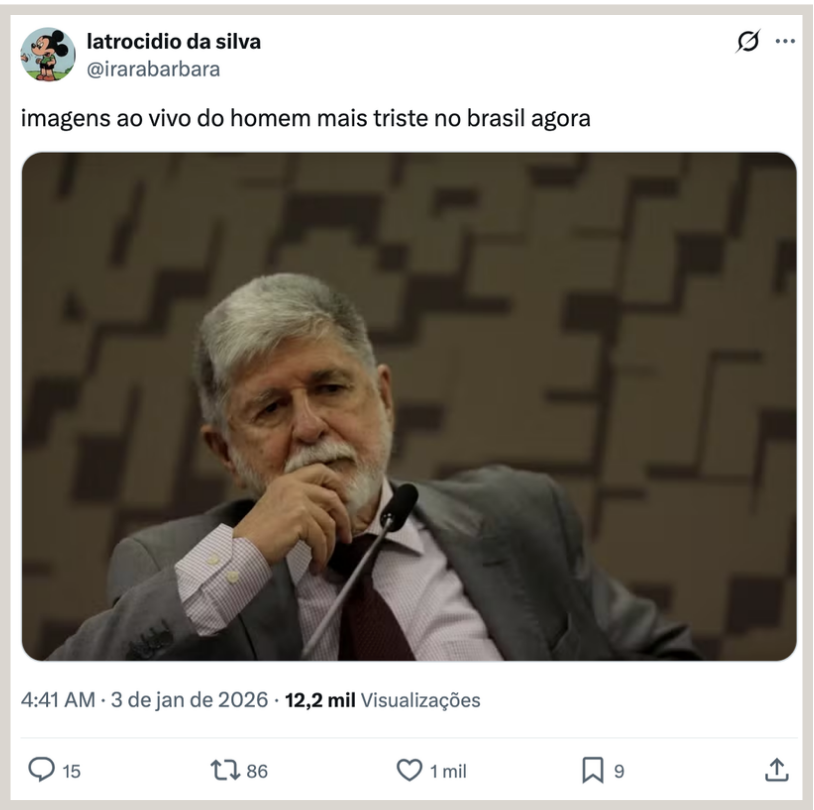Open the three-dot more options menu
This screenshot has height=810, width=814.
click(785, 41)
